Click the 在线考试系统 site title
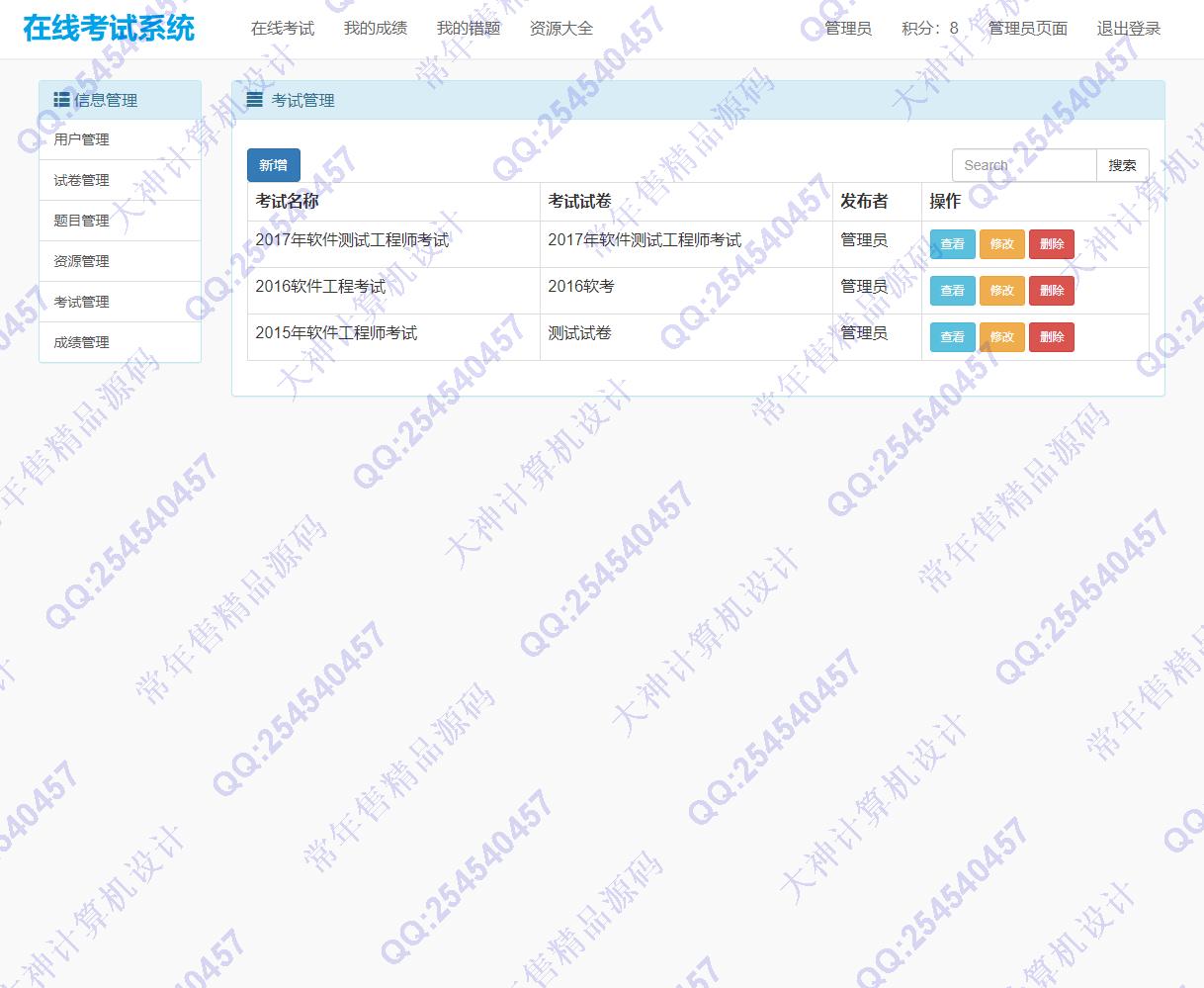 click(x=109, y=29)
